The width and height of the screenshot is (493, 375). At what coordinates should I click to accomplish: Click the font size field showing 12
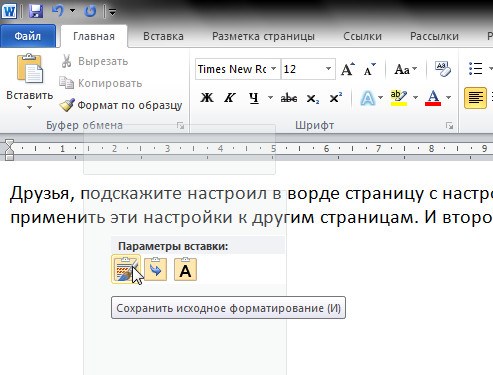coord(302,69)
